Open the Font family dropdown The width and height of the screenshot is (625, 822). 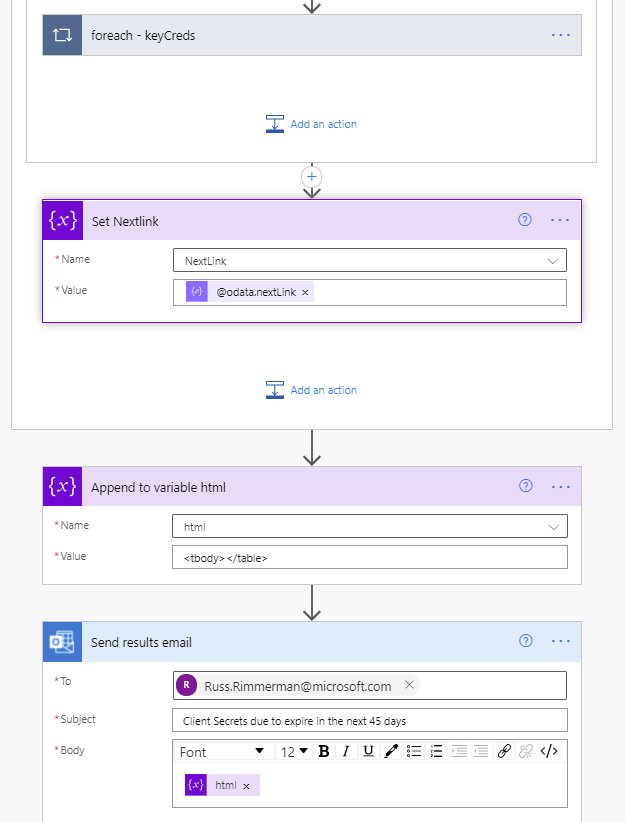point(222,751)
